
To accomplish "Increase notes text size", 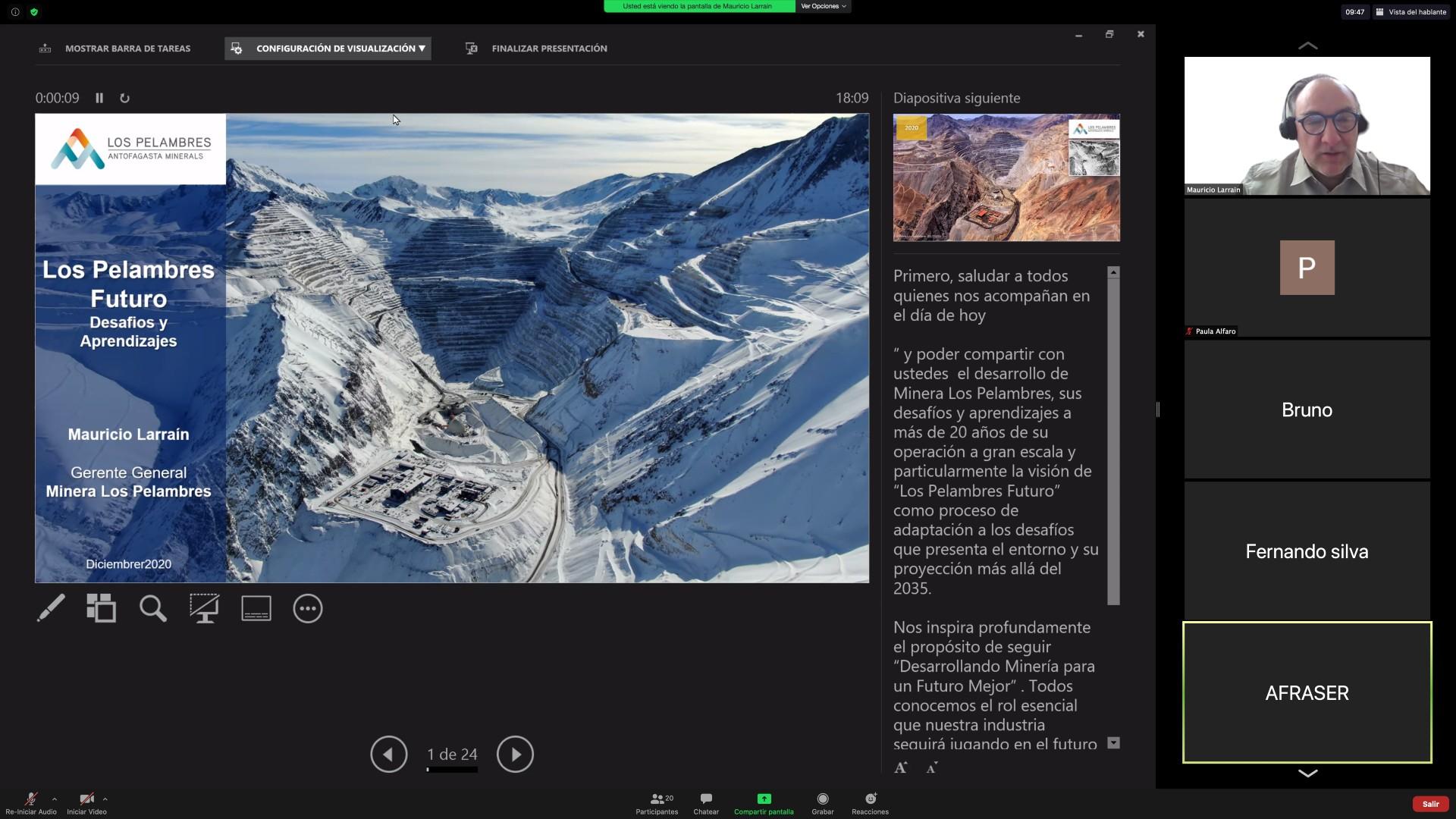I will (x=901, y=767).
